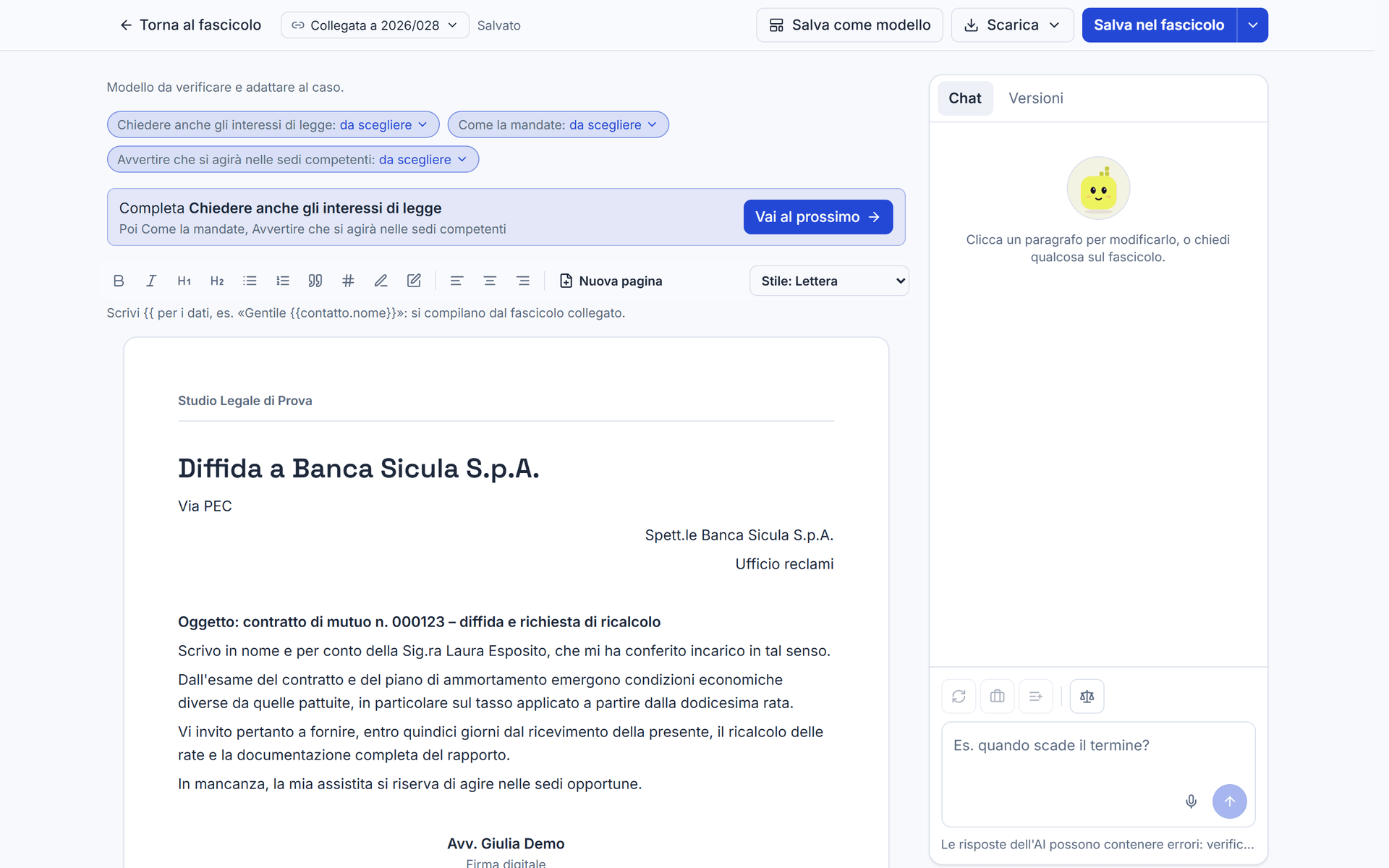1389x868 pixels.
Task: Open the Come la mandate chip dropdown
Action: (558, 124)
